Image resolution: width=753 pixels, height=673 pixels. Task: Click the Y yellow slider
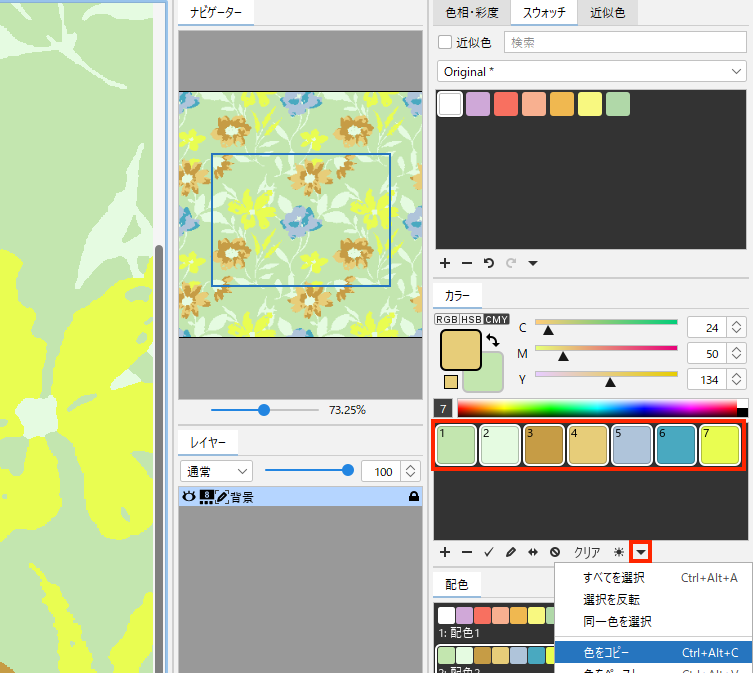[606, 375]
